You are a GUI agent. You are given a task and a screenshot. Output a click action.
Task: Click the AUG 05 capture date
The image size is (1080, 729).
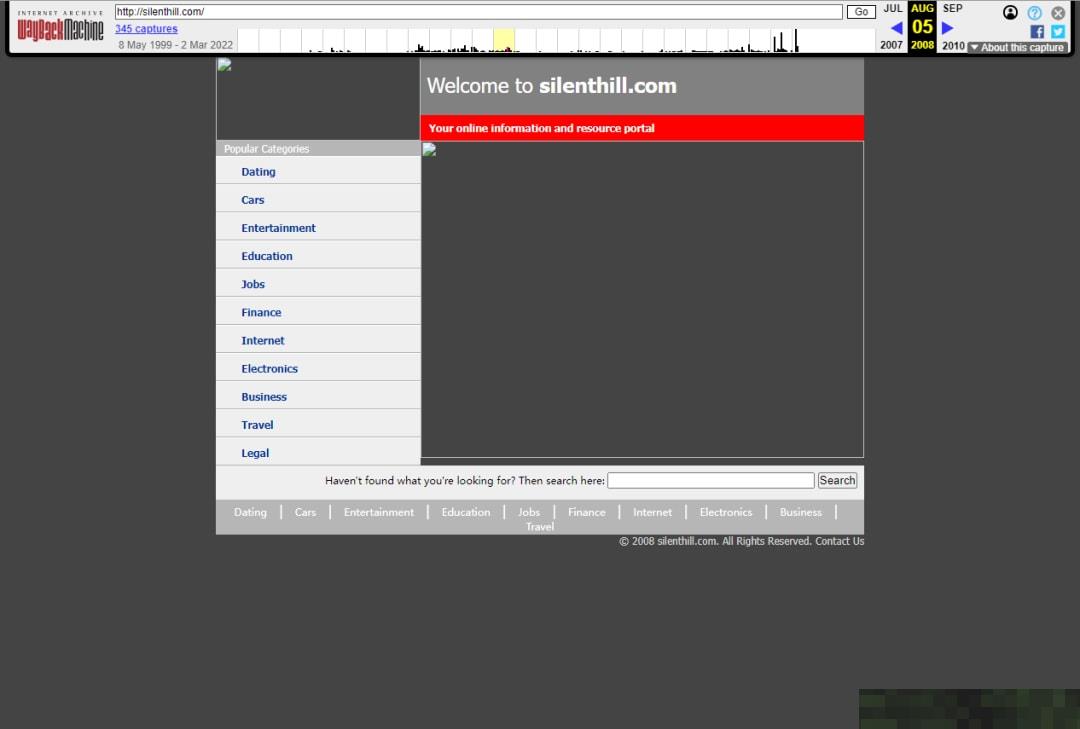(922, 27)
